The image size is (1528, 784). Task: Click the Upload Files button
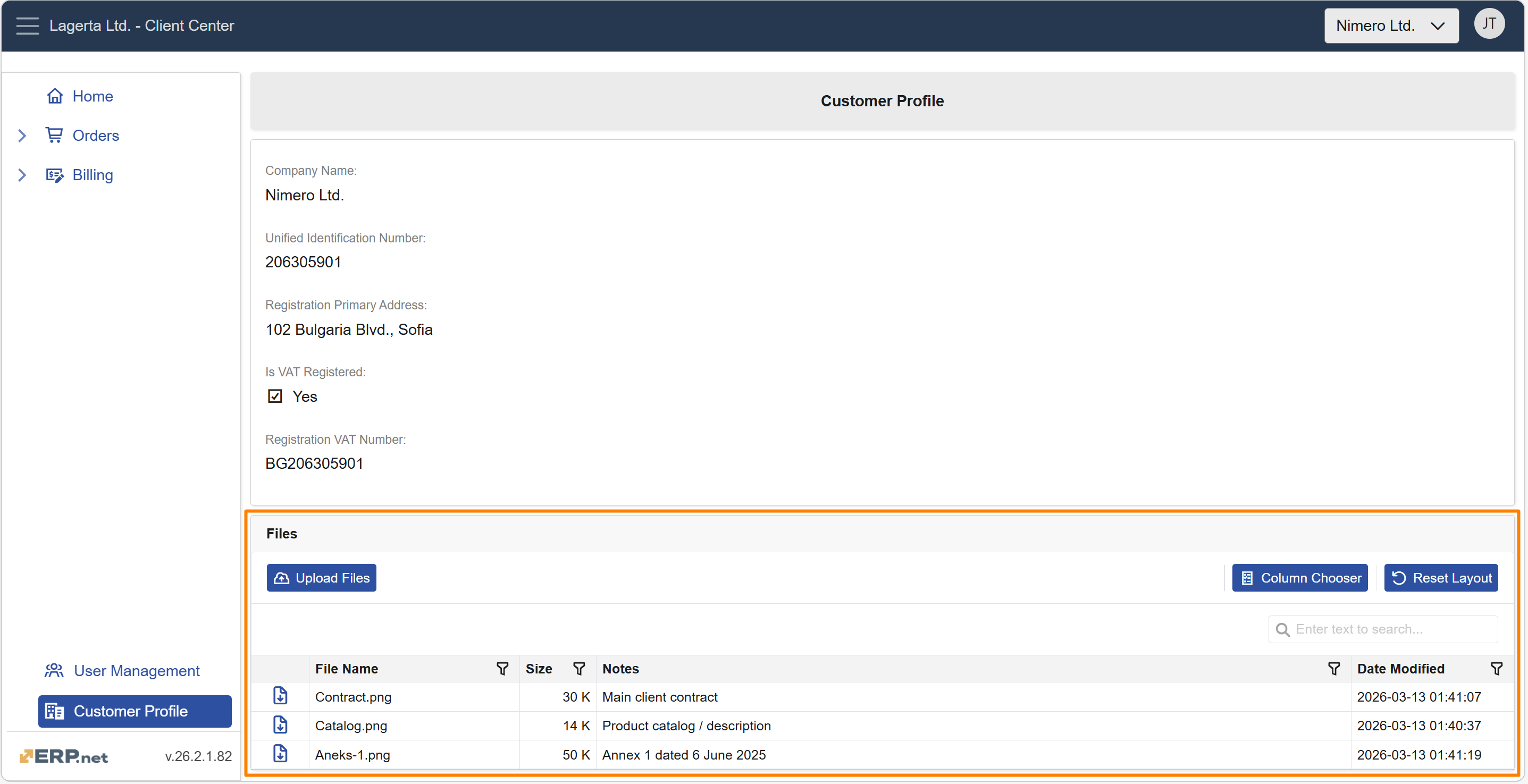coord(321,577)
